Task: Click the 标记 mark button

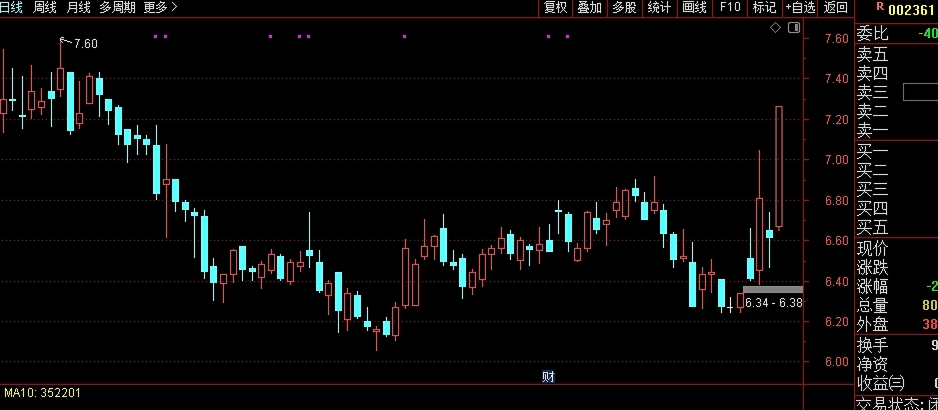Action: pyautogui.click(x=765, y=7)
